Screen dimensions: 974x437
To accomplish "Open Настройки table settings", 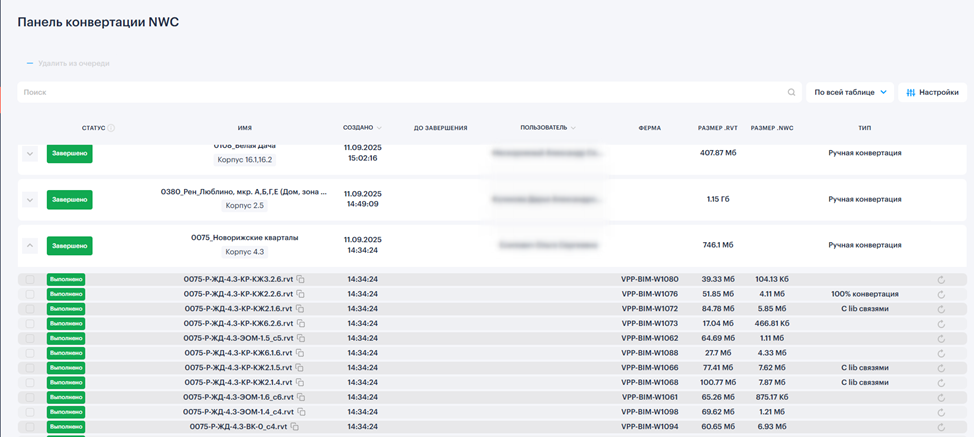I will pyautogui.click(x=931, y=92).
